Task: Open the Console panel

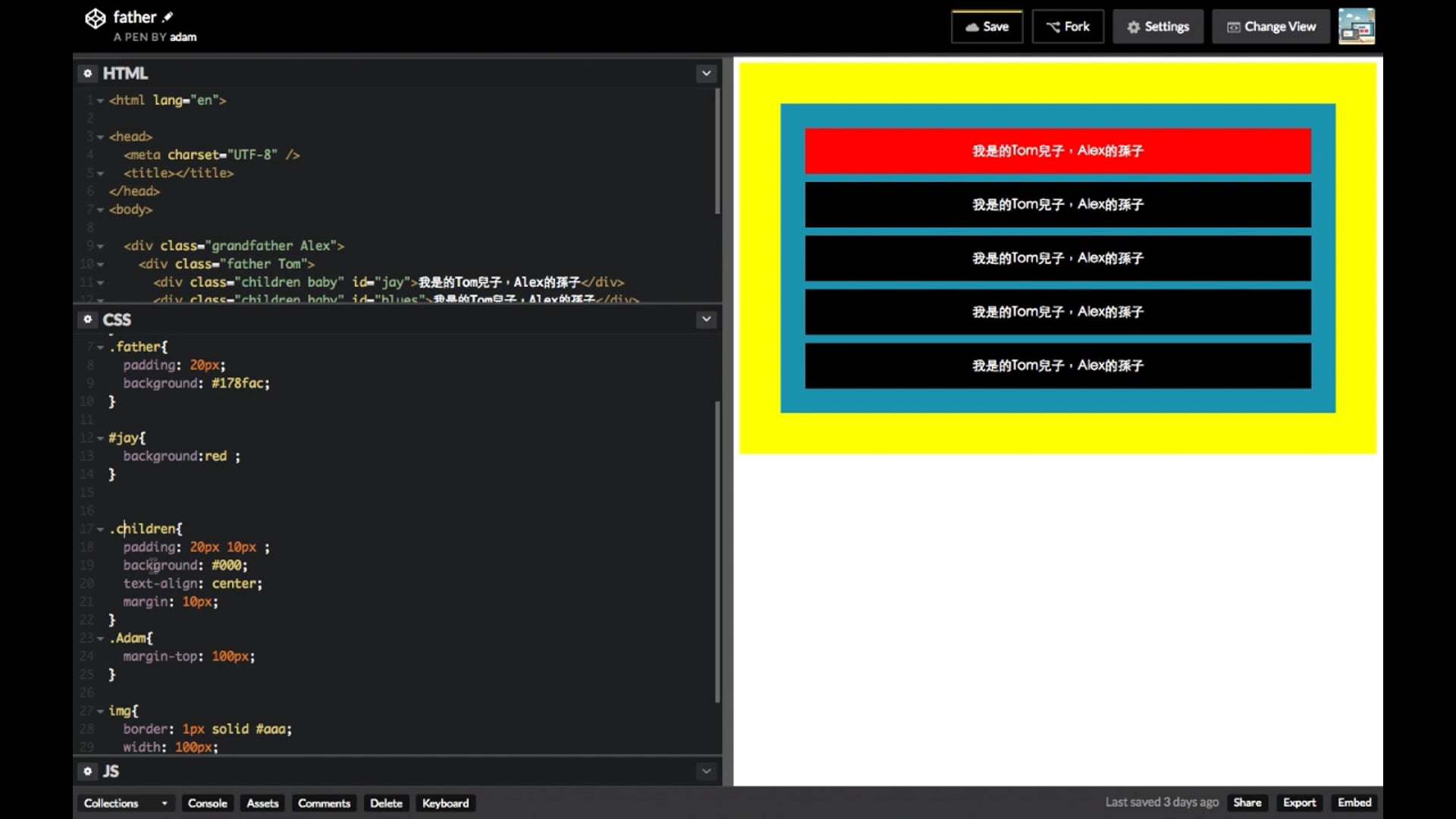Action: [207, 803]
